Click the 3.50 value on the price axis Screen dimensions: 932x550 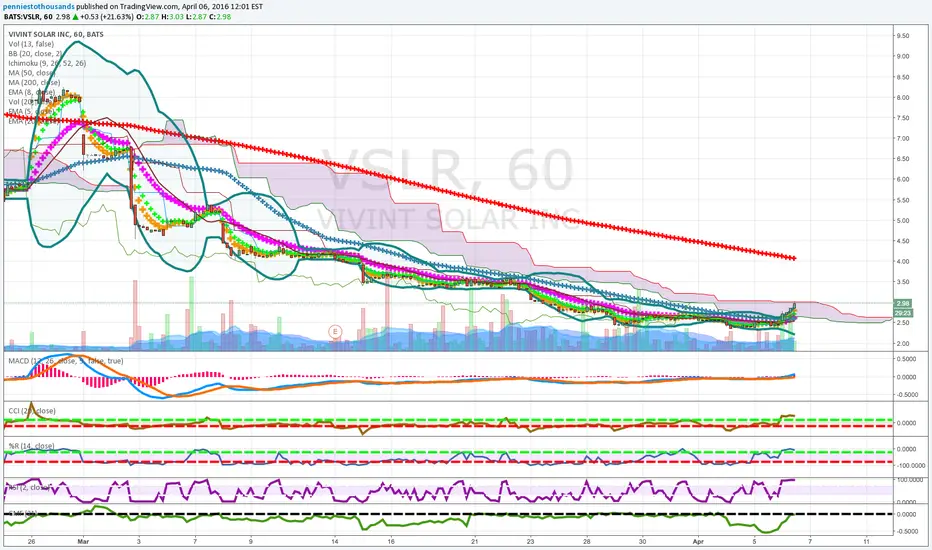pos(902,282)
